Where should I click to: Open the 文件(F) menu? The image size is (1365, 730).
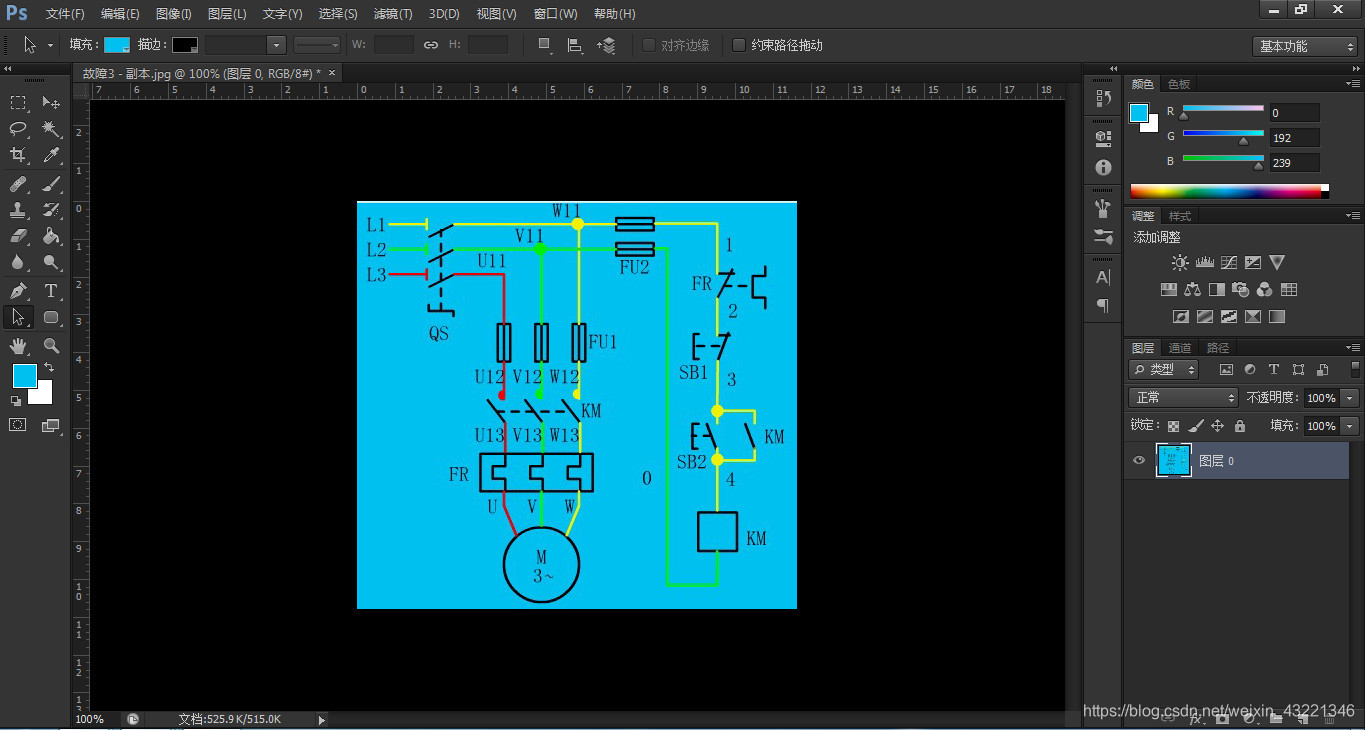click(x=65, y=14)
